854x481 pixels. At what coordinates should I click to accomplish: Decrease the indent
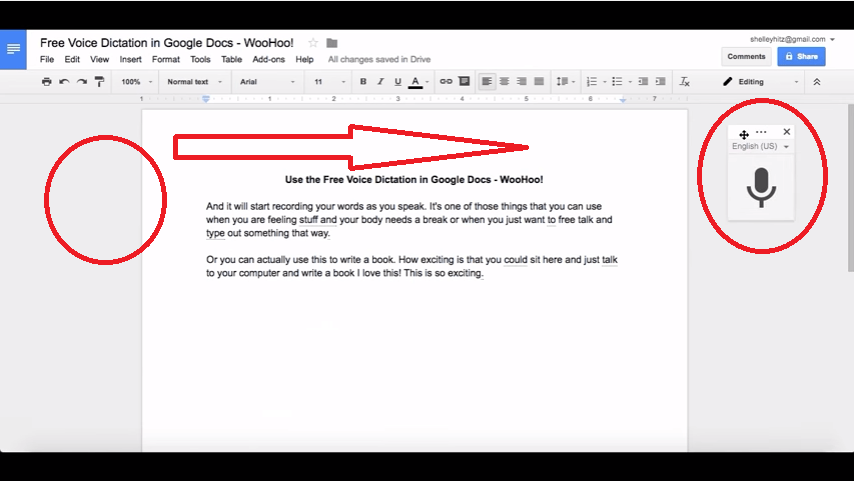pyautogui.click(x=643, y=82)
